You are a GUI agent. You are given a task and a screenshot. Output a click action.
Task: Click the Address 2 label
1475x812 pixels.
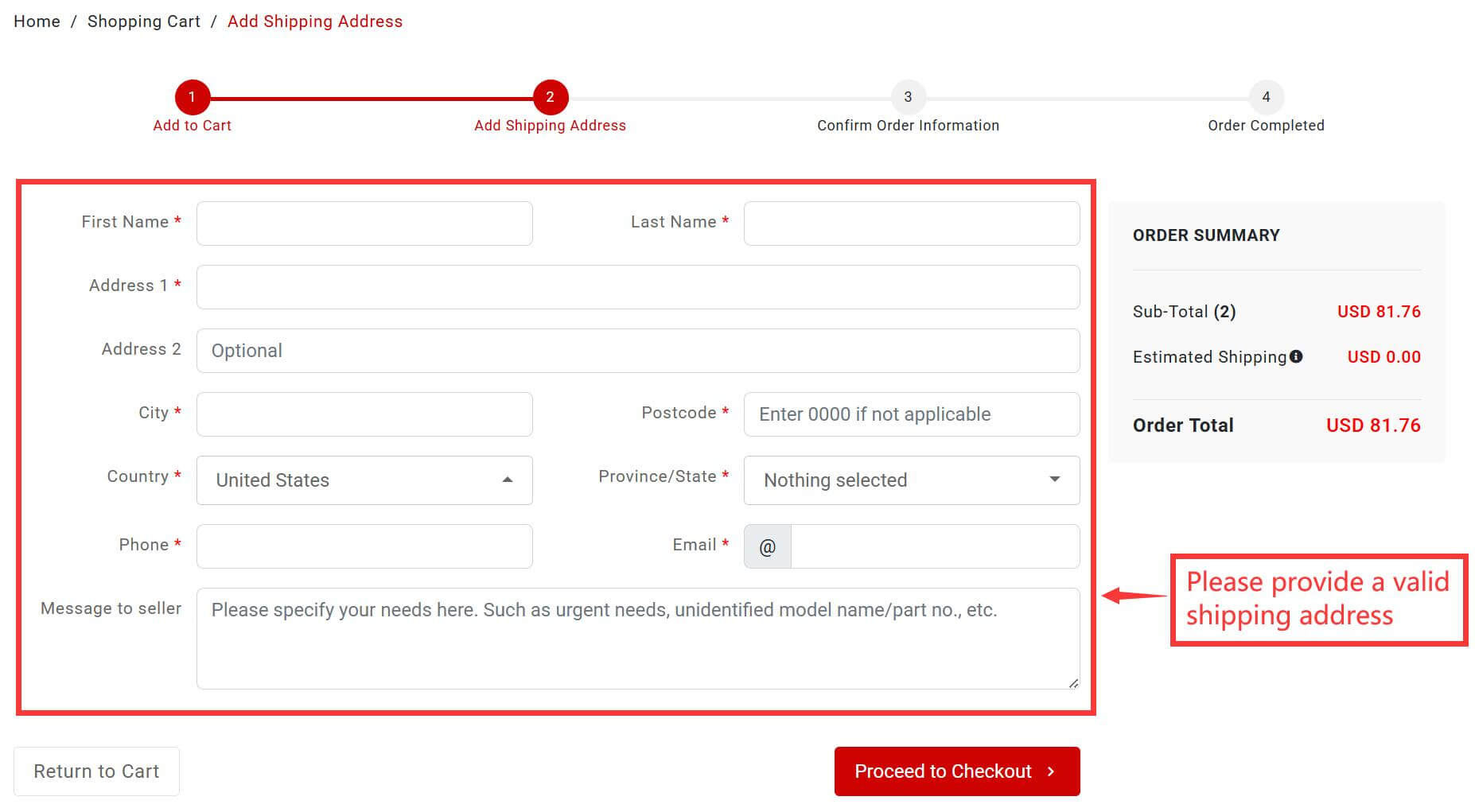click(141, 349)
